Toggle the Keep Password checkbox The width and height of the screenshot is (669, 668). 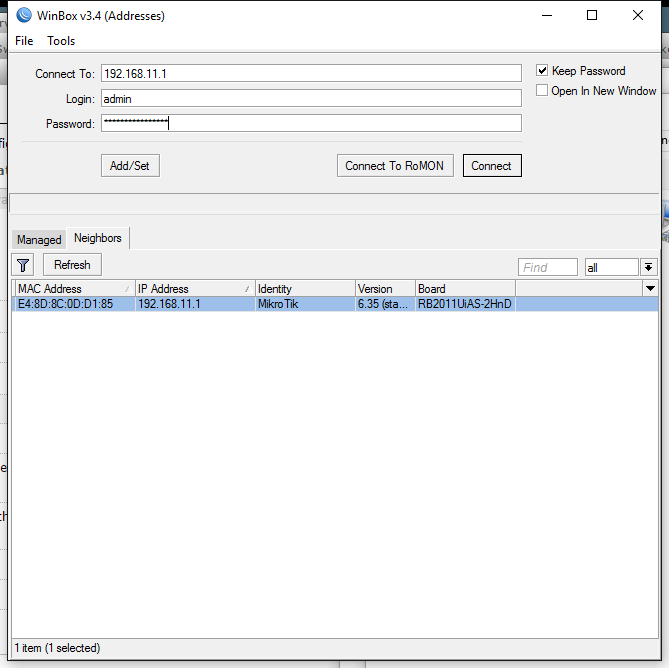click(542, 70)
